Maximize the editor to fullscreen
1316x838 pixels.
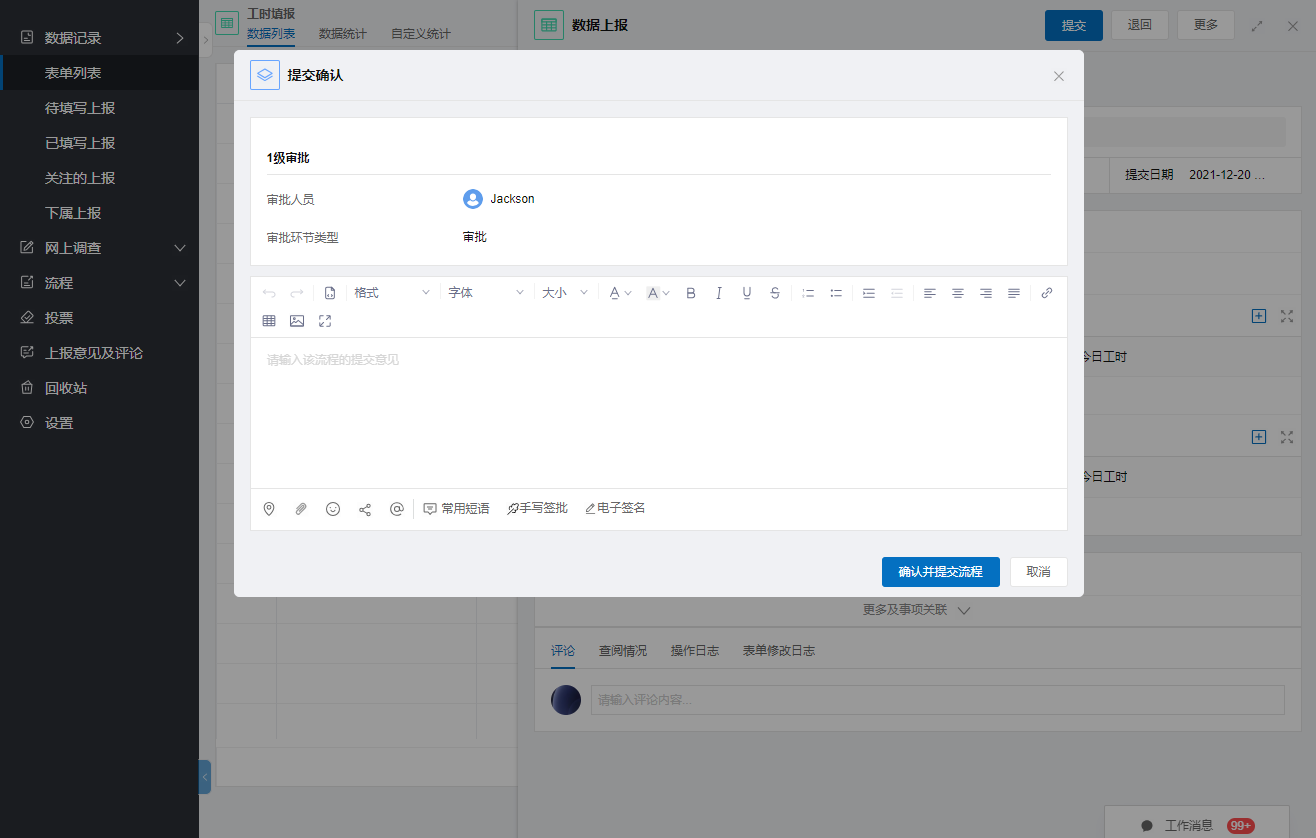(325, 321)
